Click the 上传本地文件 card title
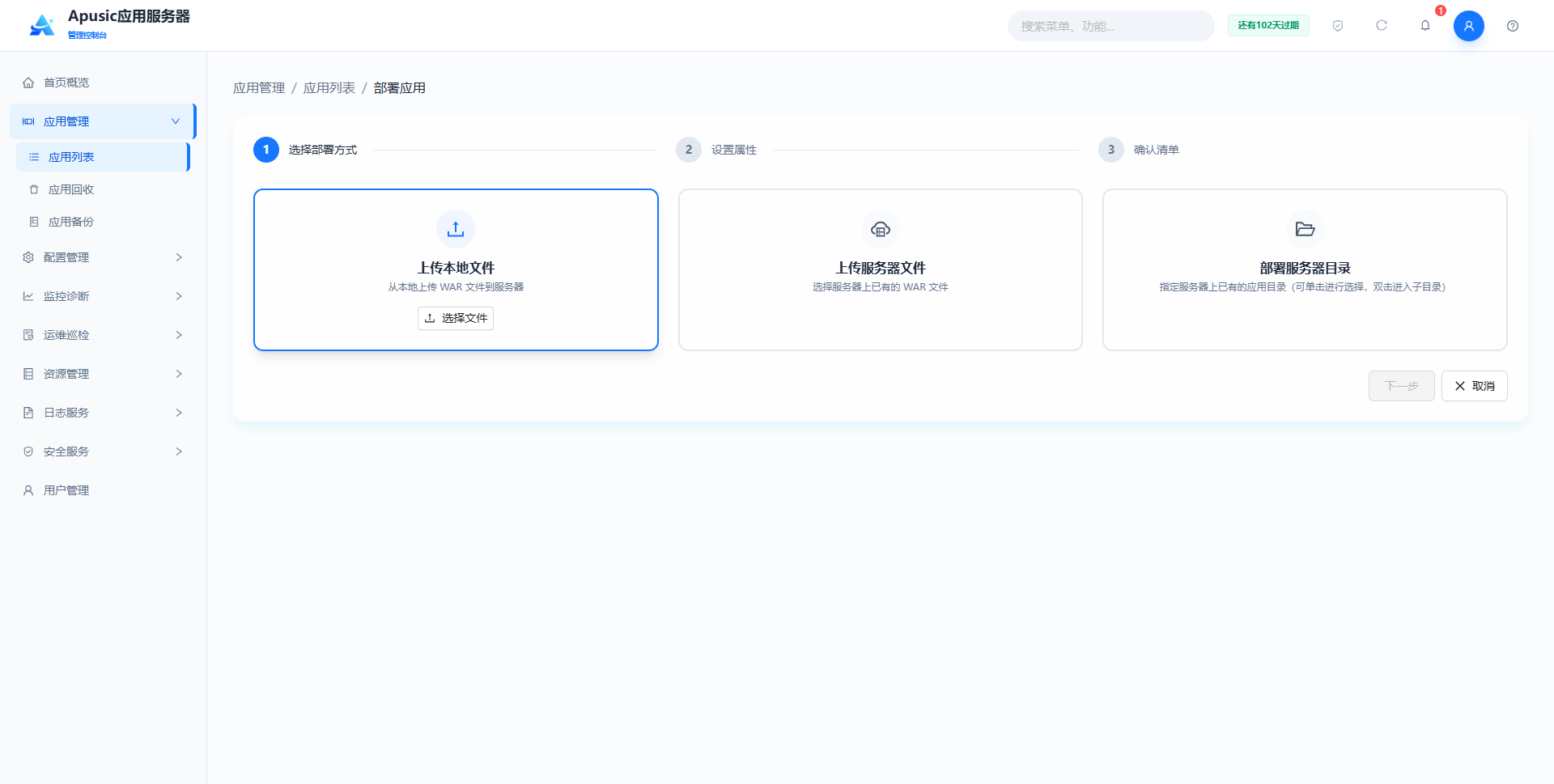Viewport: 1554px width, 784px height. pos(456,268)
